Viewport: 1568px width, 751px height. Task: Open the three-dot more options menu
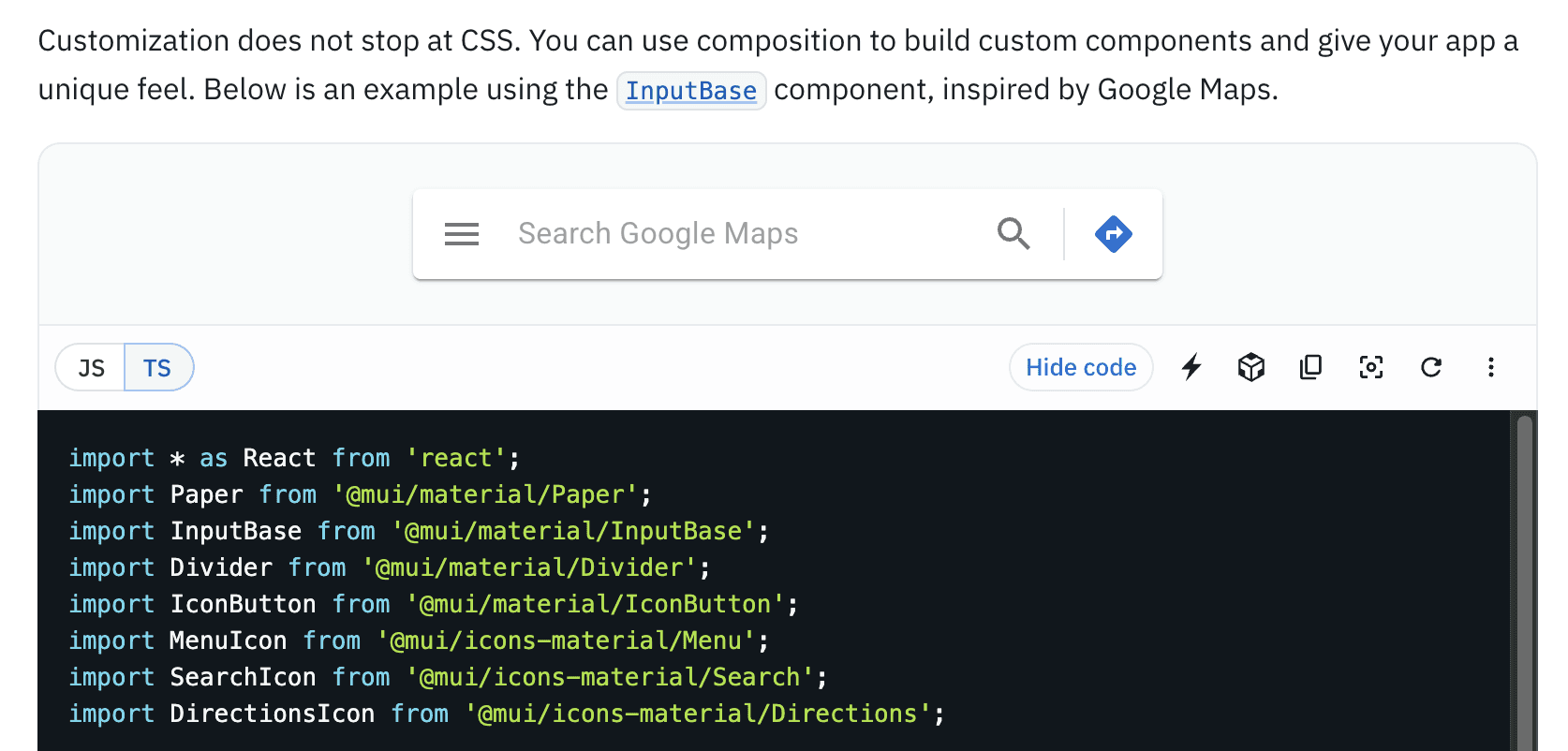[1491, 367]
